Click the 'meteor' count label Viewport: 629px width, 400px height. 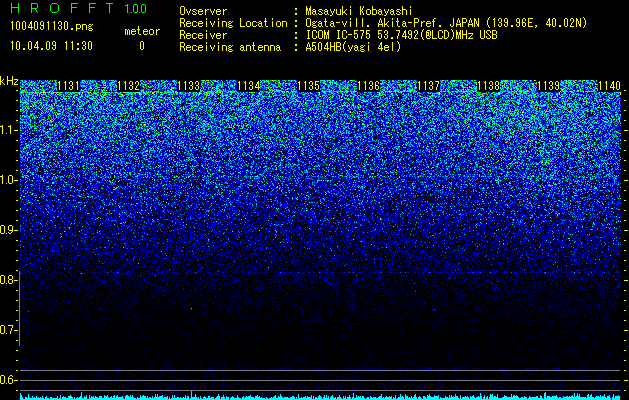coord(142,31)
